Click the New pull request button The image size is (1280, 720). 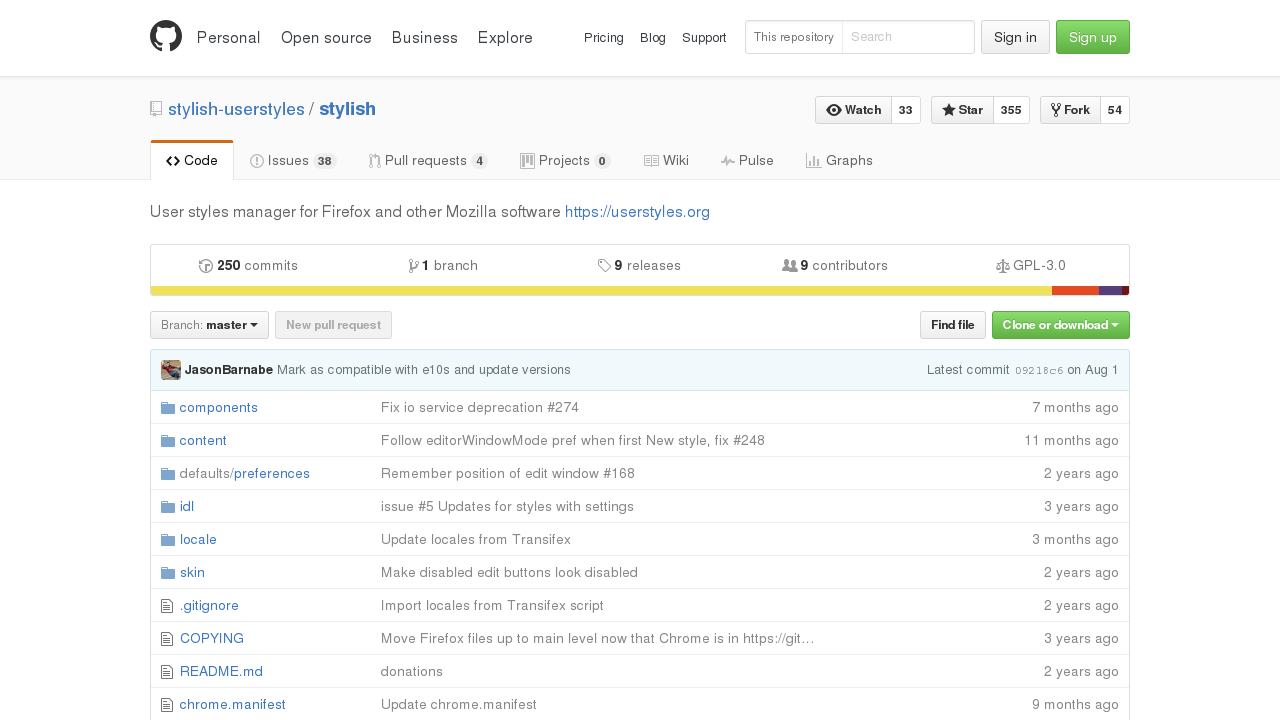333,325
